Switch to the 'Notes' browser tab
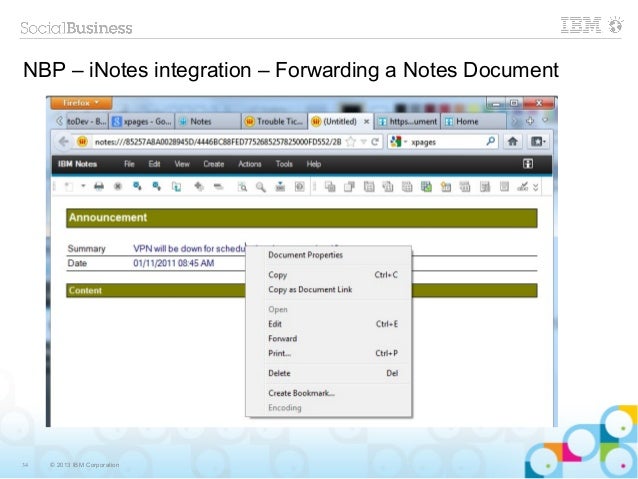 tap(208, 121)
